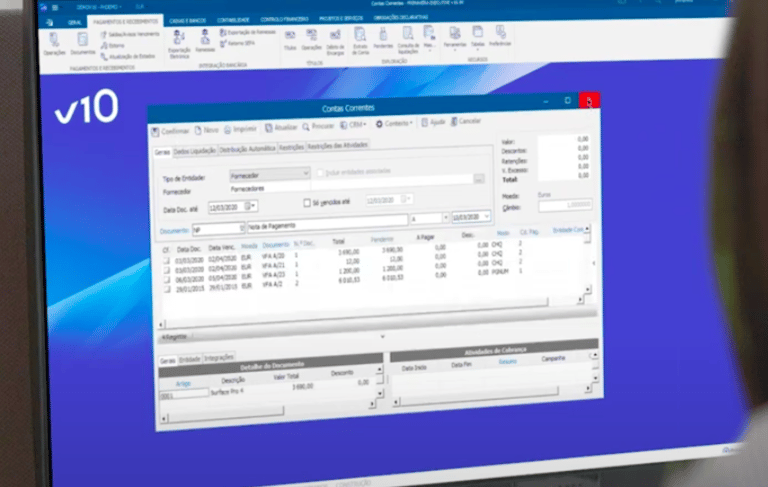Check the row for document VFA A/20
The width and height of the screenshot is (768, 487).
167,261
